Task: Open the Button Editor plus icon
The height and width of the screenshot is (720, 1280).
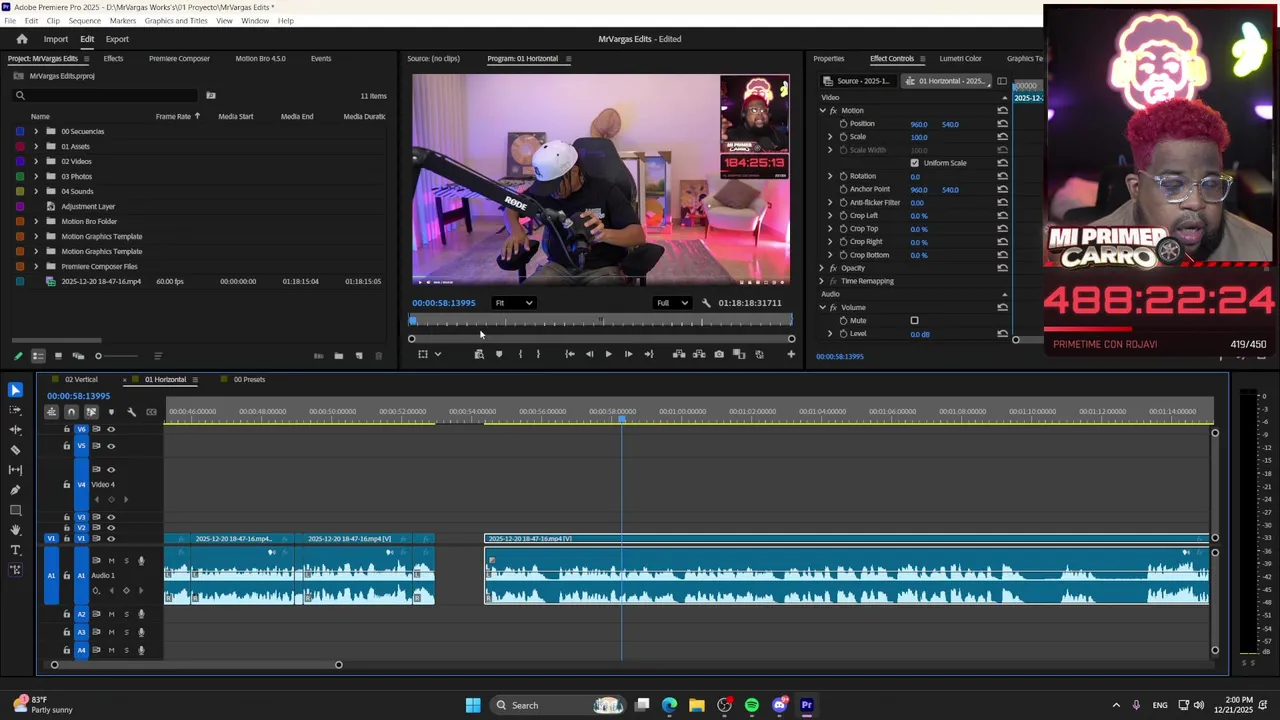Action: pos(791,354)
